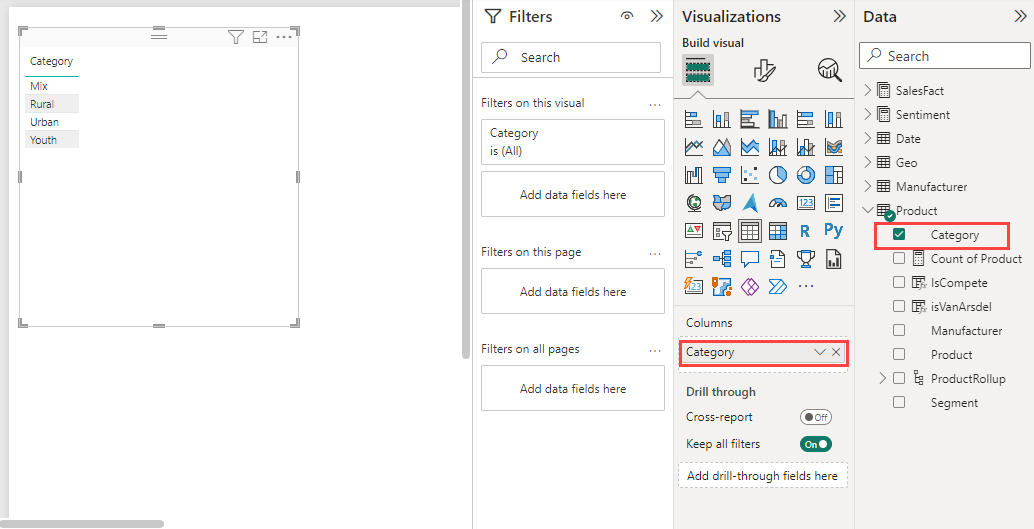Choose the R script visual
The width and height of the screenshot is (1034, 529).
(x=806, y=231)
